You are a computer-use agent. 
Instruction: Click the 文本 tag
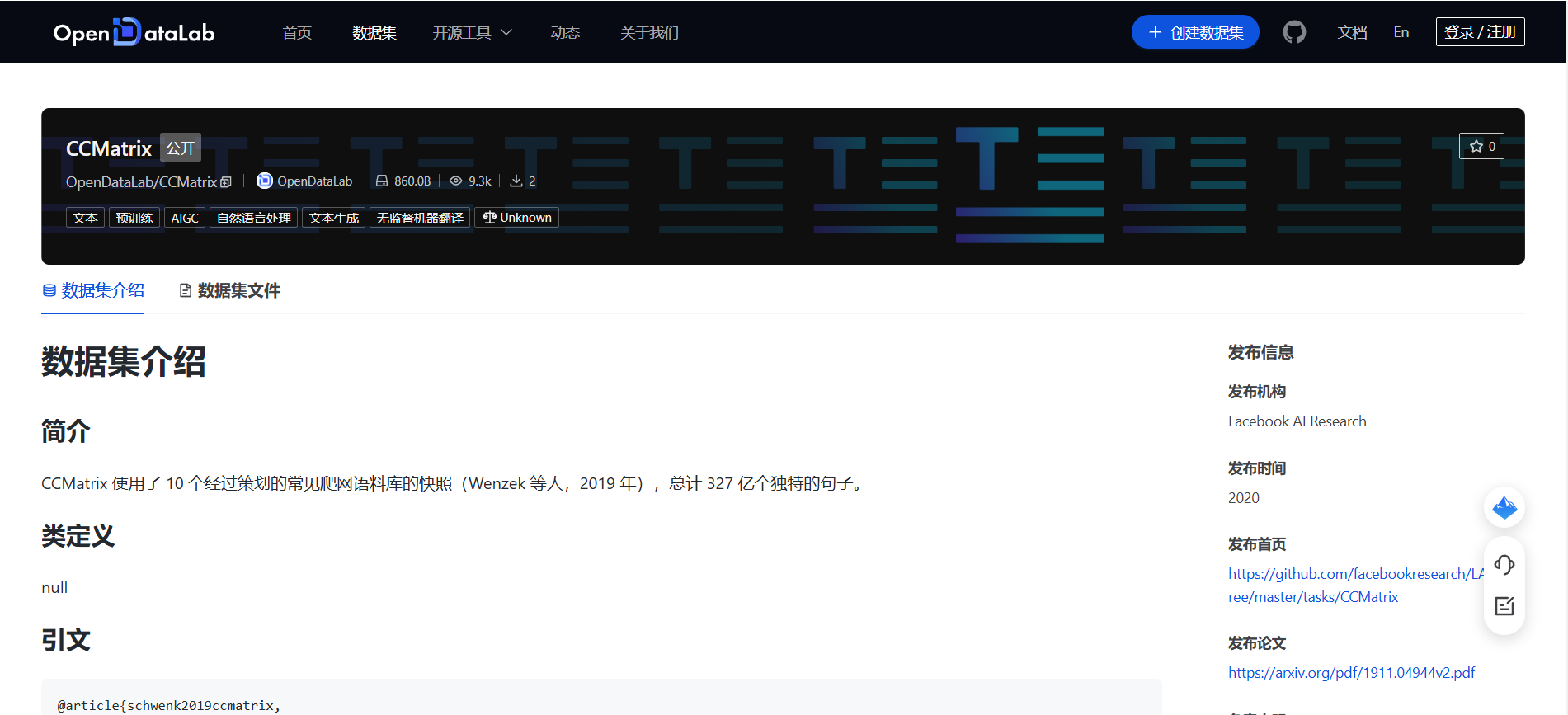85,218
